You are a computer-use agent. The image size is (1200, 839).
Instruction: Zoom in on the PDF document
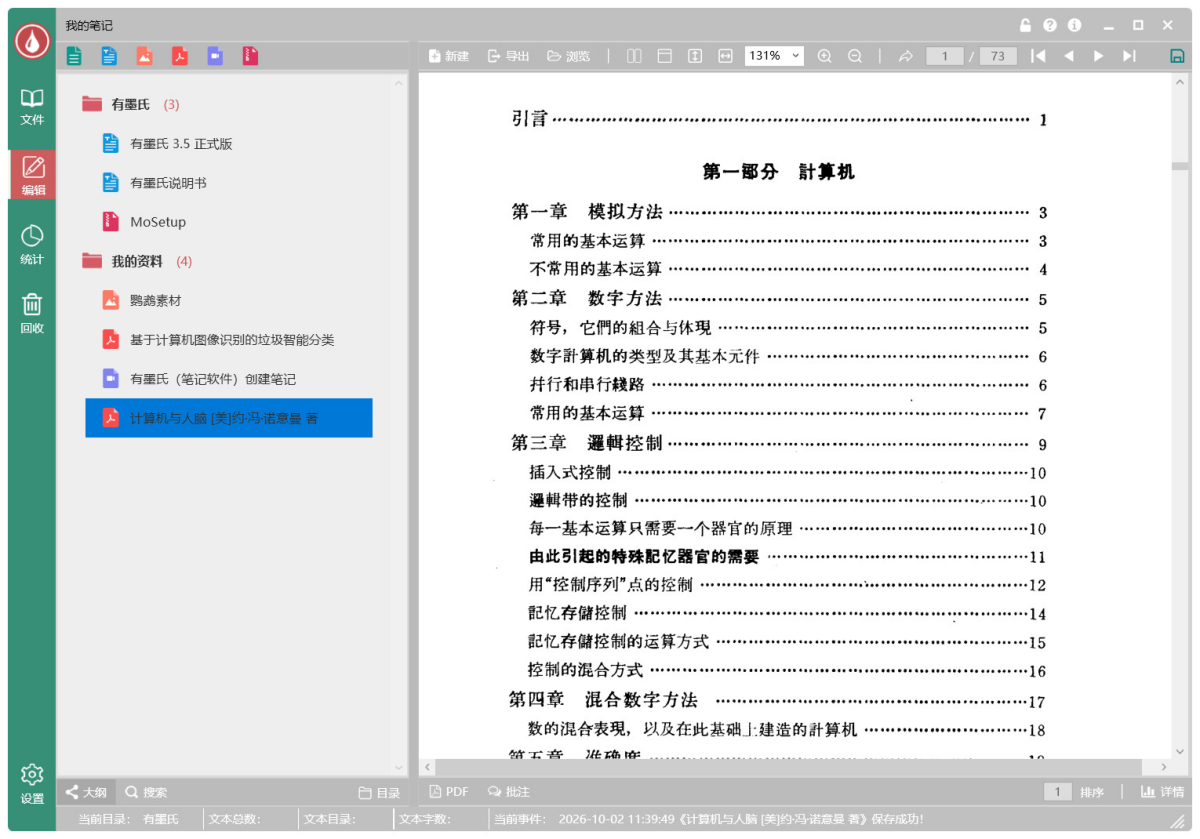pos(825,56)
